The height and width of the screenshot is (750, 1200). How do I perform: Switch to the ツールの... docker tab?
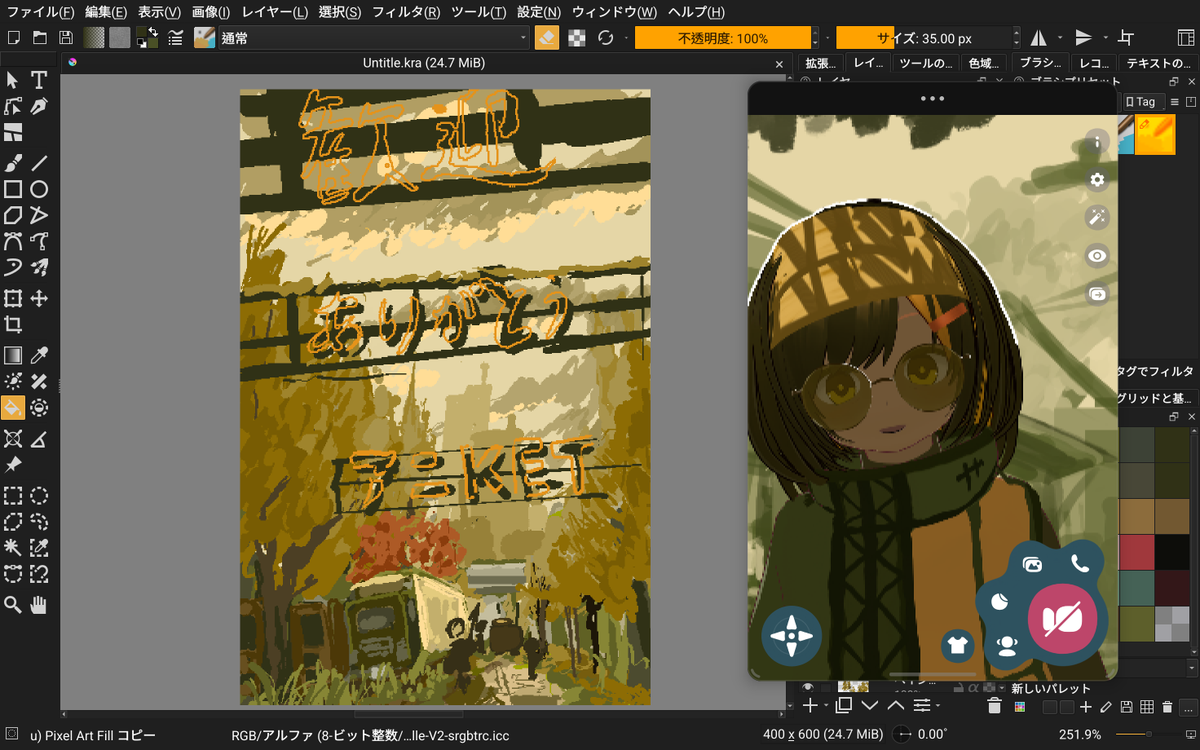[x=925, y=63]
